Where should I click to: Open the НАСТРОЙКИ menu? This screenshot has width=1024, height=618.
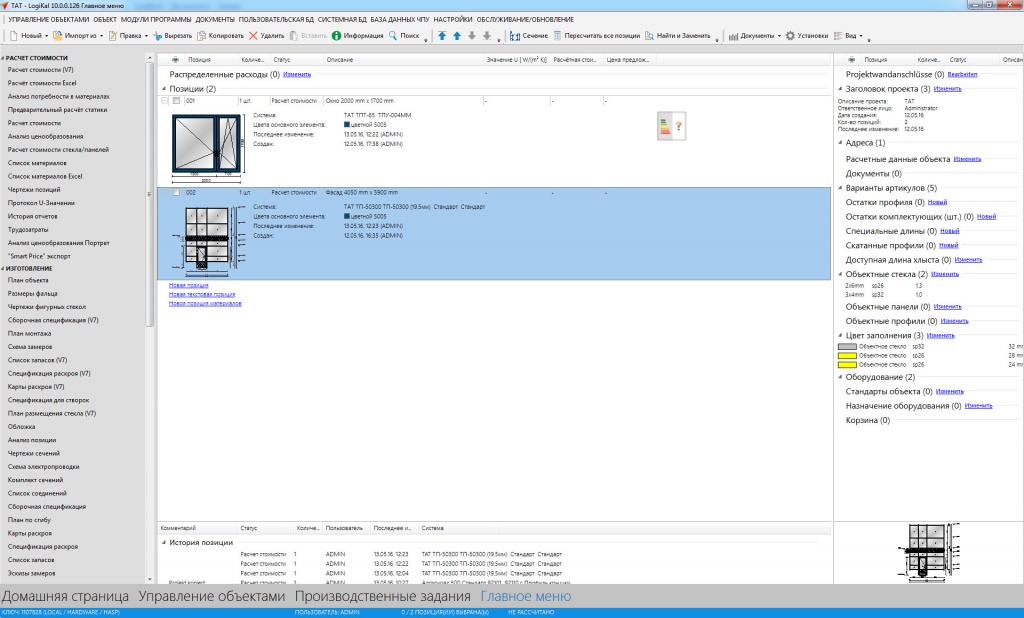pyautogui.click(x=453, y=20)
